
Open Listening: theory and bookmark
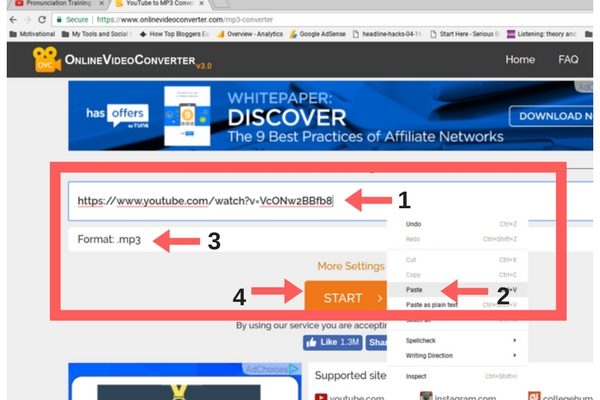point(541,34)
